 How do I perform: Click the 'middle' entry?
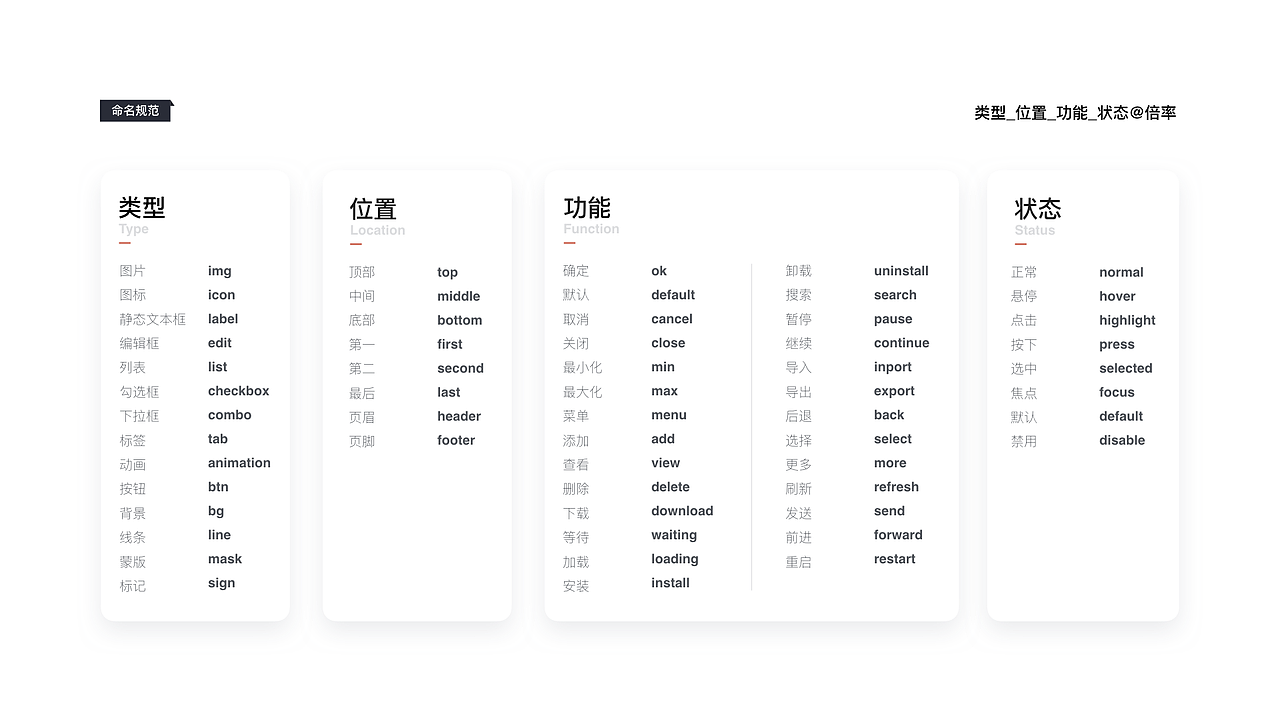459,296
